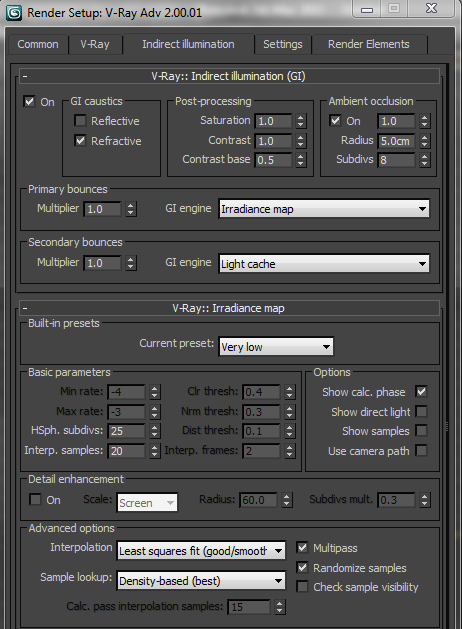Adjust Ambient occlusion Radius spinner
Viewport: 462px width, 629px height.
(x=425, y=141)
